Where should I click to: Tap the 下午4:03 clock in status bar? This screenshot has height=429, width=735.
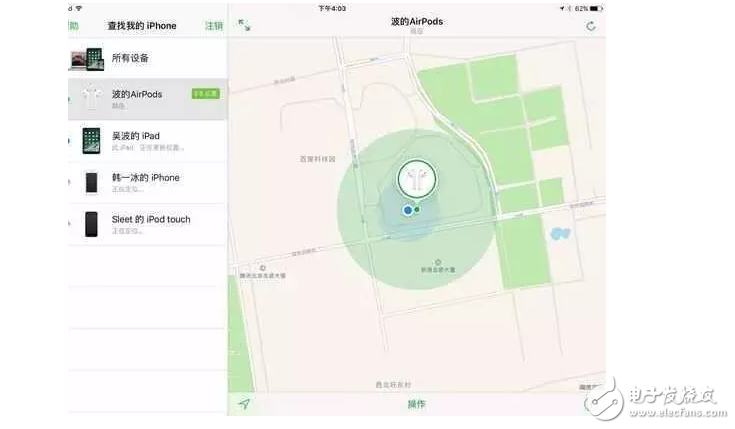click(332, 8)
